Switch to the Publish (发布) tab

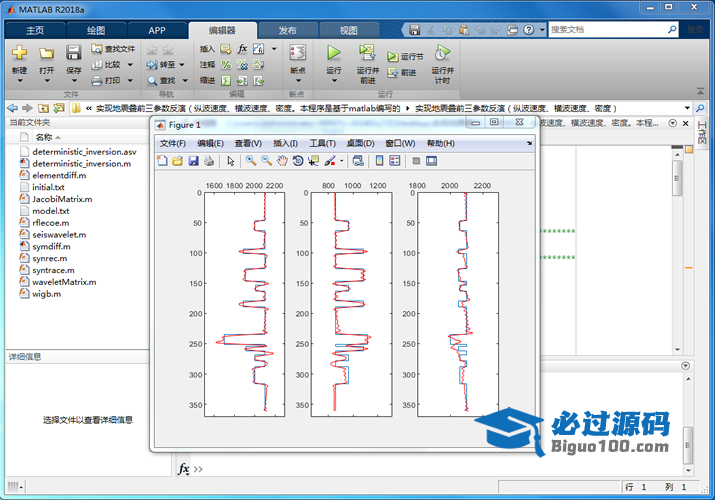pos(288,31)
